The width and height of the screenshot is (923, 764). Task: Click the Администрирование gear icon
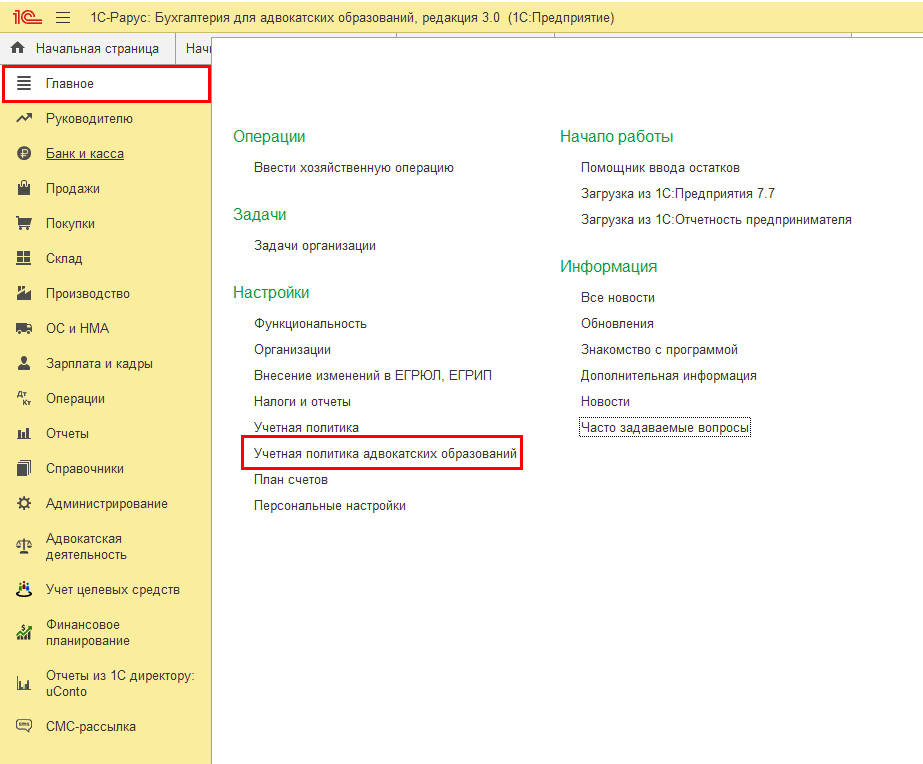coord(24,504)
